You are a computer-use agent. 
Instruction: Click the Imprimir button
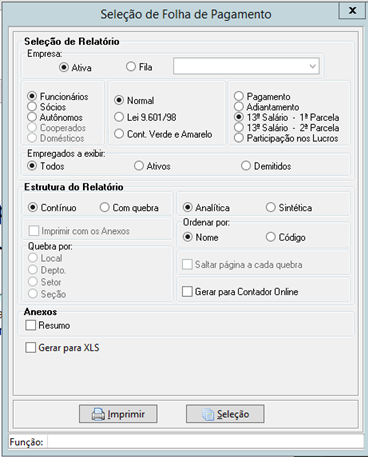[x=118, y=414]
